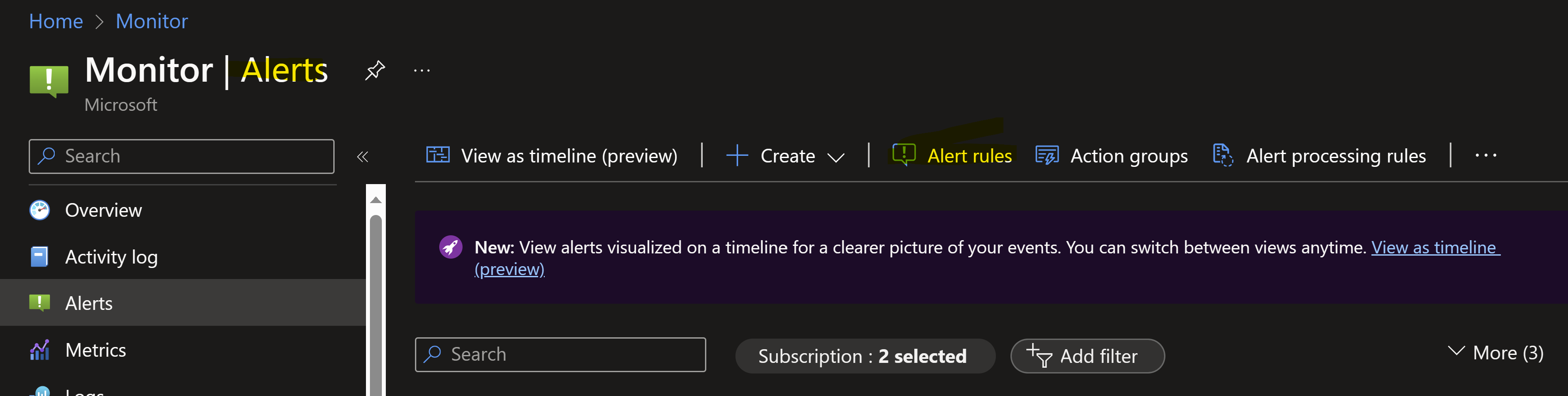
Task: Click the Alert rules icon
Action: pos(904,155)
